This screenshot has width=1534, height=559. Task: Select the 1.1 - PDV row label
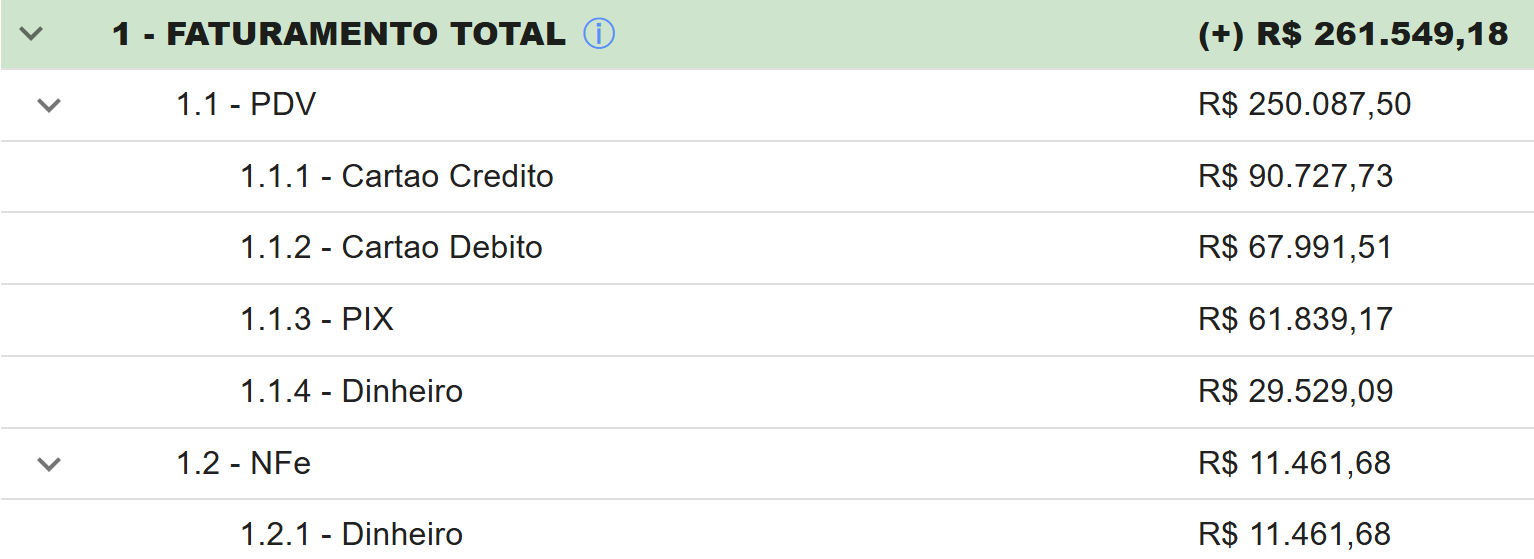[x=246, y=104]
